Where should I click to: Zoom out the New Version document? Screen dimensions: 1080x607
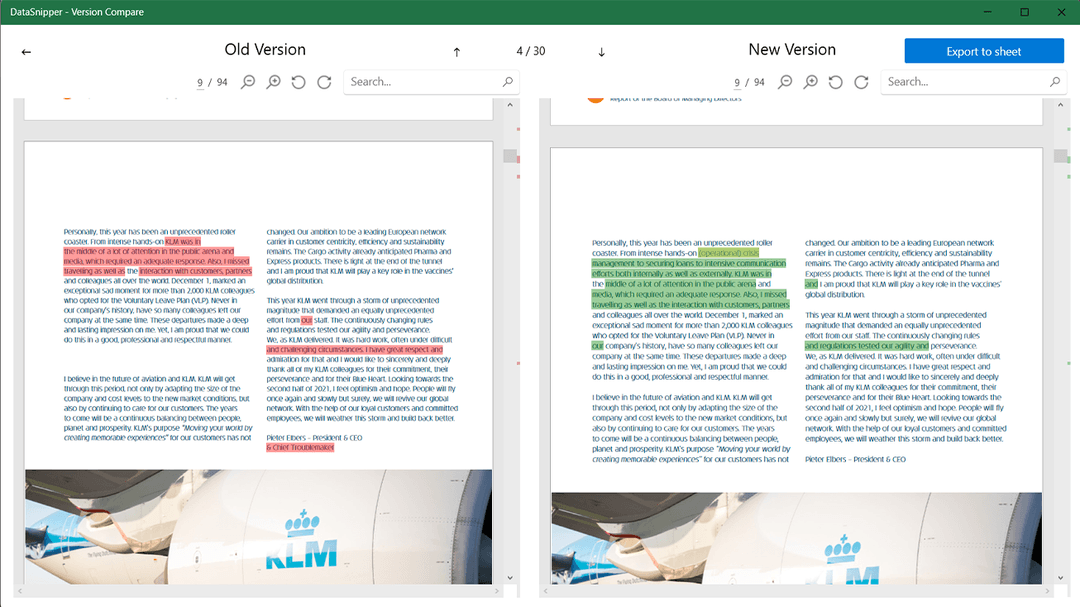point(785,82)
